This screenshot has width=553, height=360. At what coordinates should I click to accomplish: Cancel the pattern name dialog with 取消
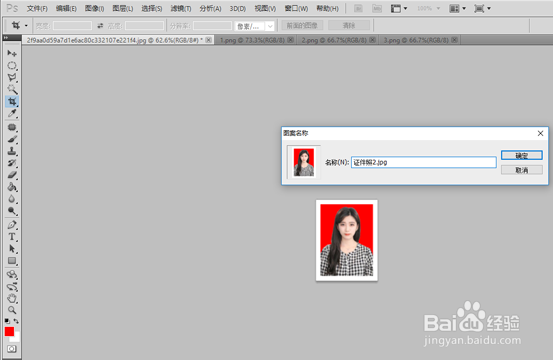522,170
